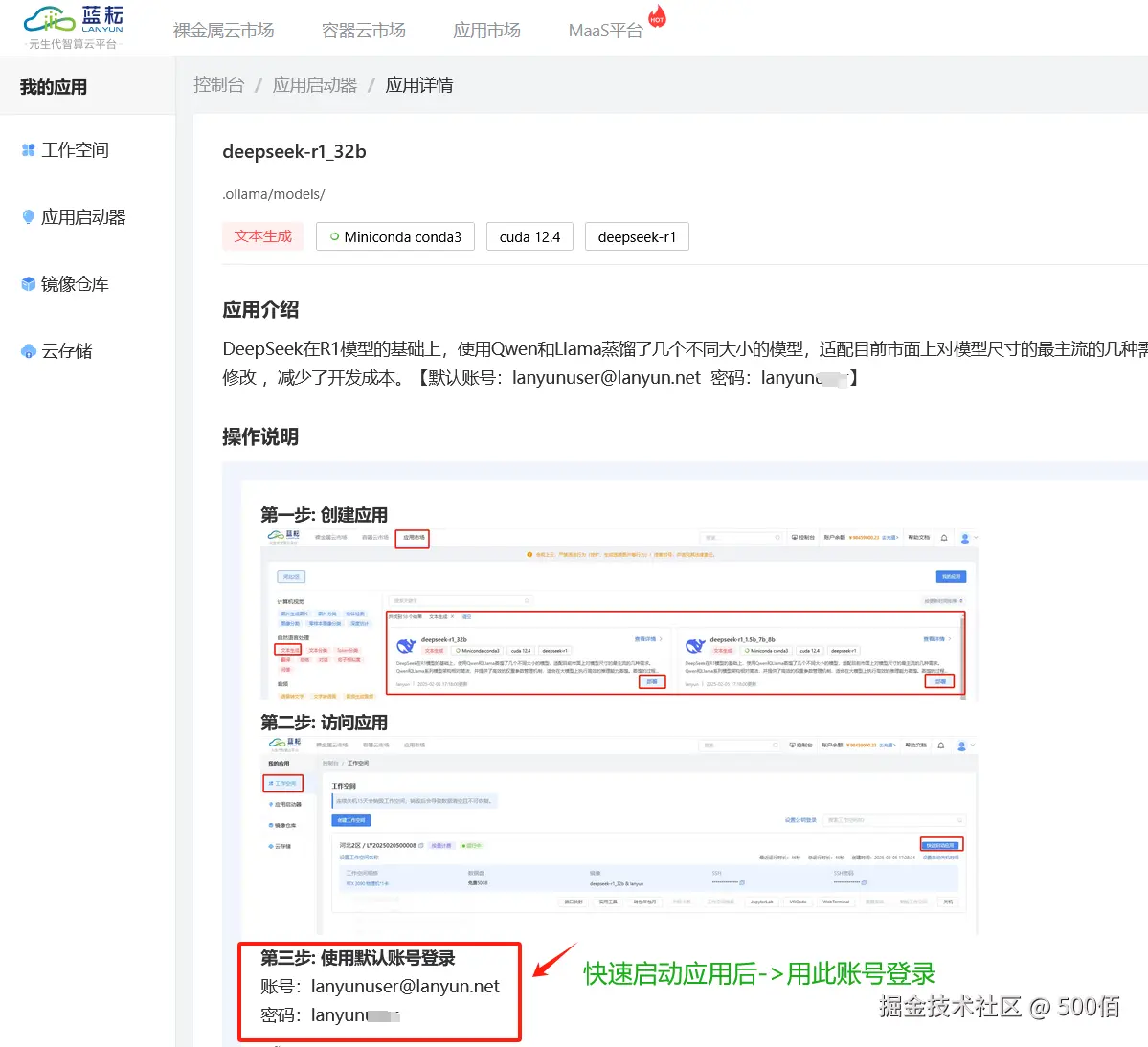Screen dimensions: 1148x1047
Task: Open the 第二步 访问应用 tutorial screenshot
Action: coord(619,835)
